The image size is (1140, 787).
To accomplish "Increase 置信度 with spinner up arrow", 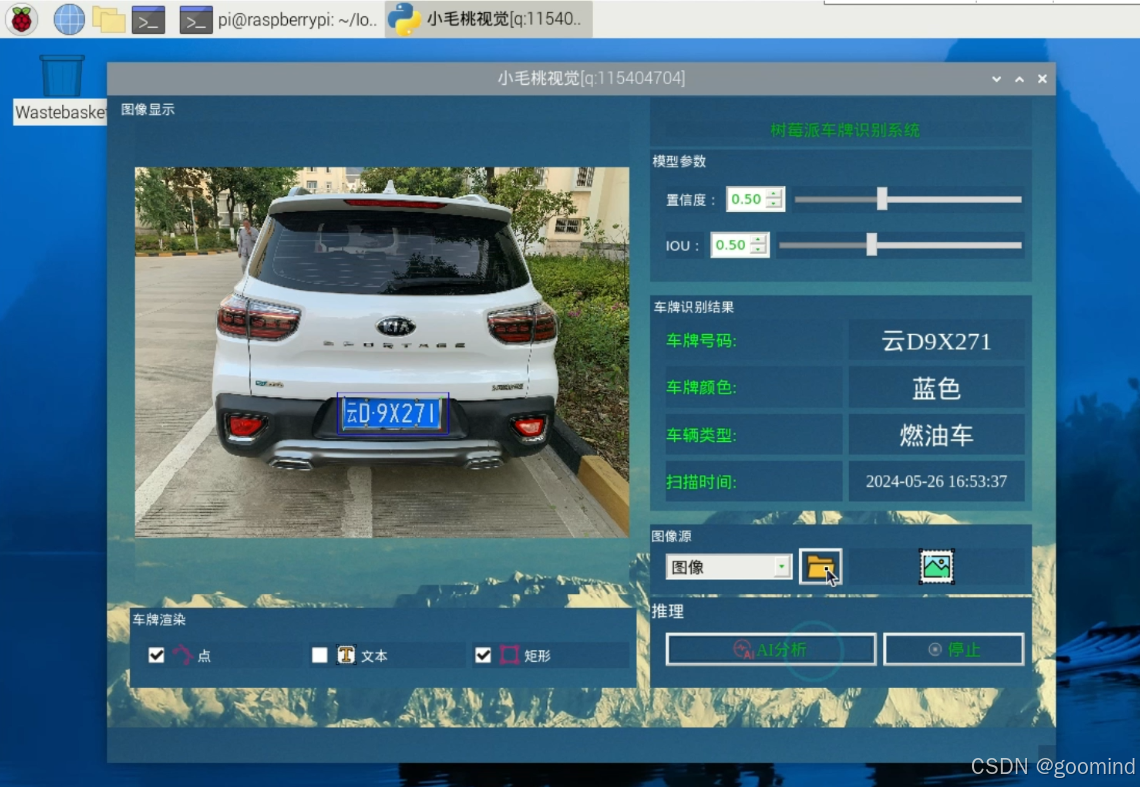I will pos(774,194).
